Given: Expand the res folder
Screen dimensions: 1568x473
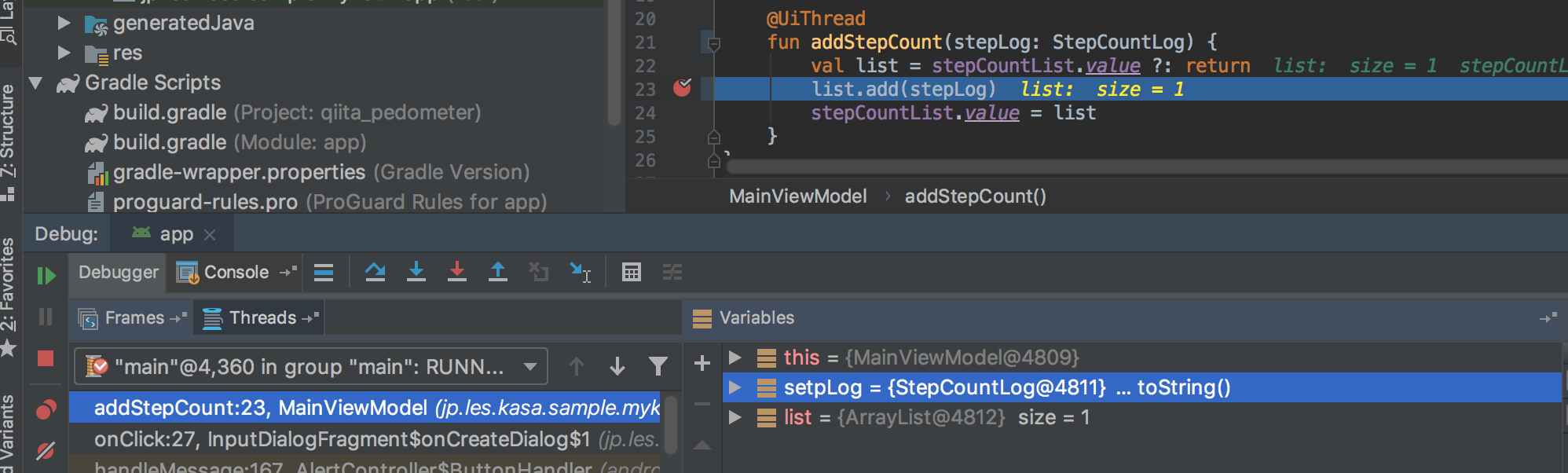Looking at the screenshot, I should coord(64,53).
